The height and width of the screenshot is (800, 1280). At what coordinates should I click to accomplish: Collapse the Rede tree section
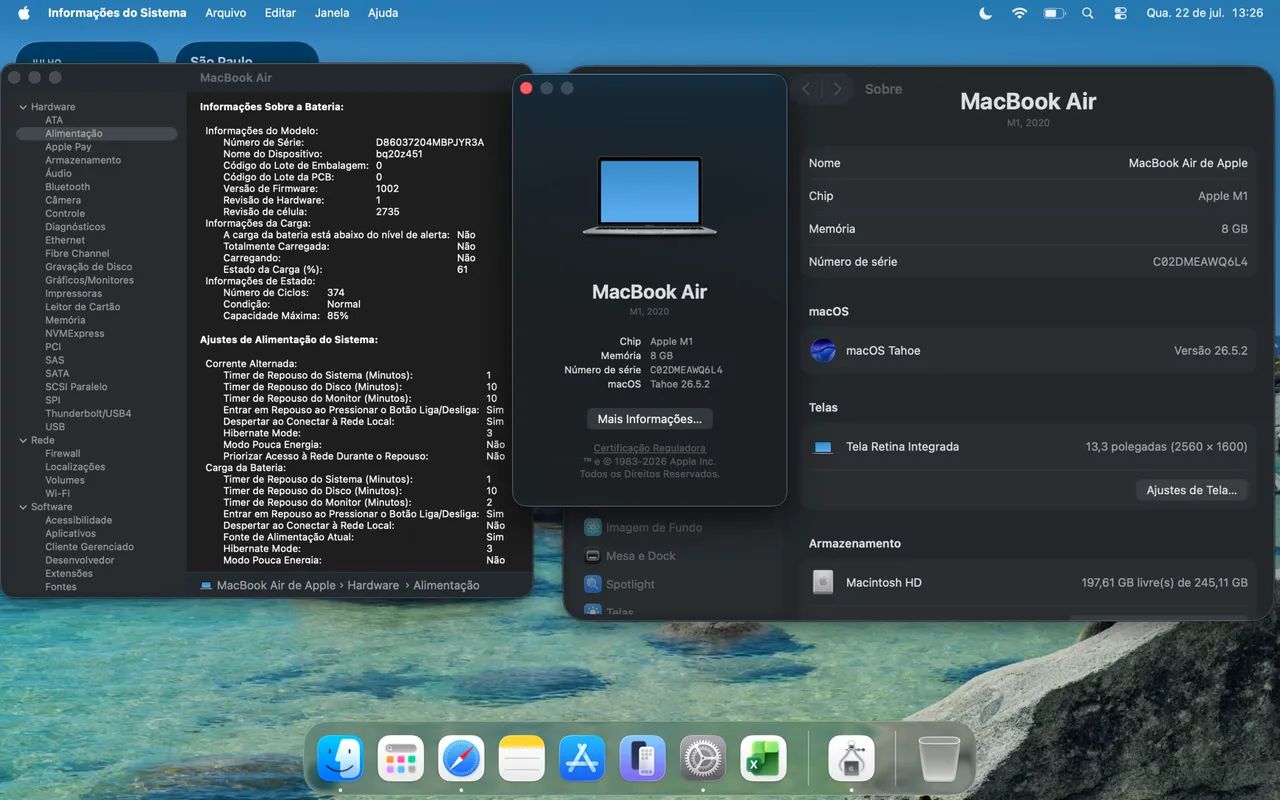click(22, 440)
